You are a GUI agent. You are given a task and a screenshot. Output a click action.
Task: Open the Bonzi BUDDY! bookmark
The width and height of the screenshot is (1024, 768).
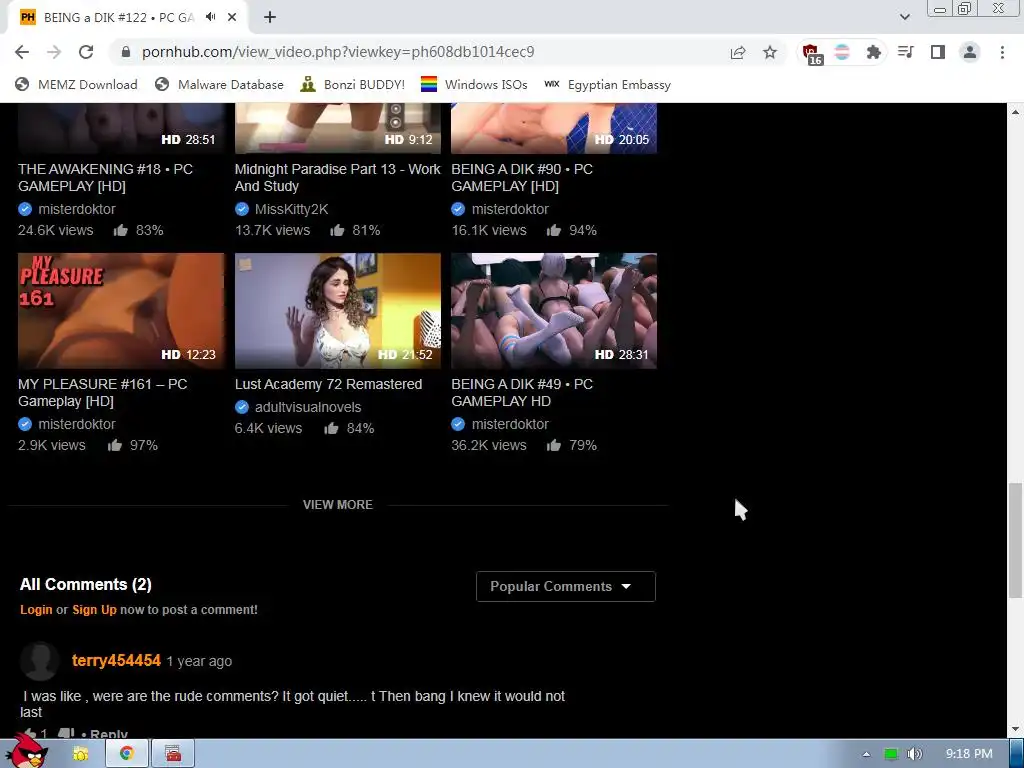click(353, 84)
